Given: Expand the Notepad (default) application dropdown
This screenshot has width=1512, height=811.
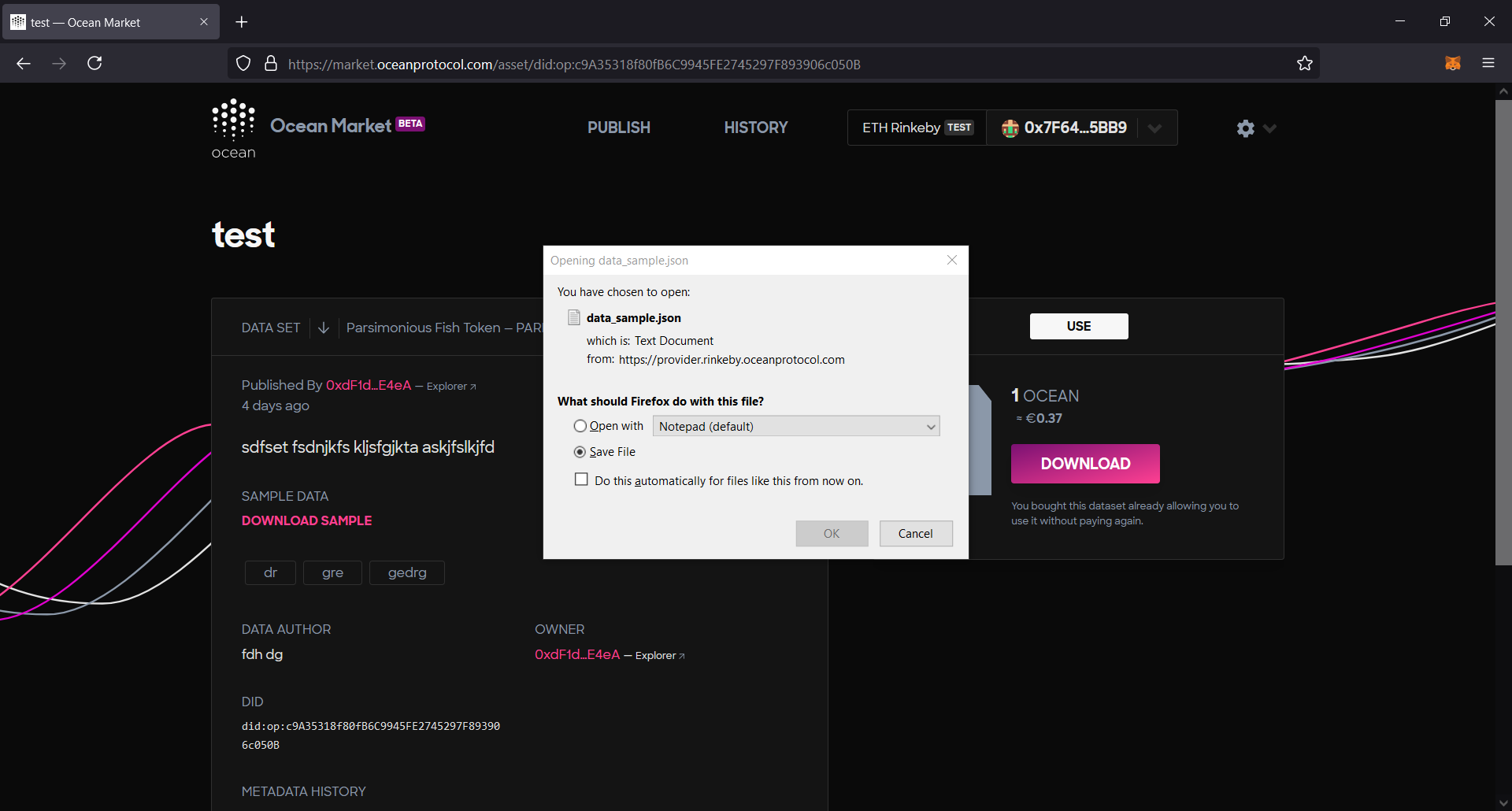Looking at the screenshot, I should pos(796,426).
